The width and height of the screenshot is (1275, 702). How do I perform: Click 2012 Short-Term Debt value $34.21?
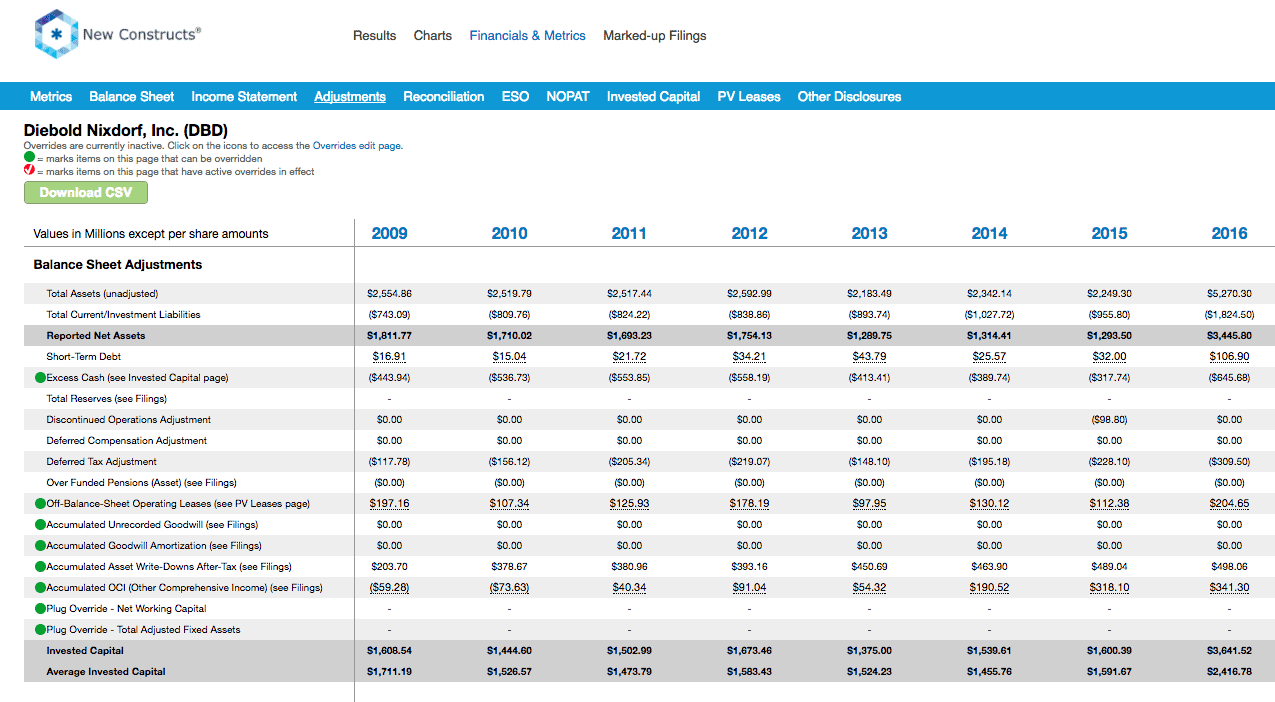750,357
